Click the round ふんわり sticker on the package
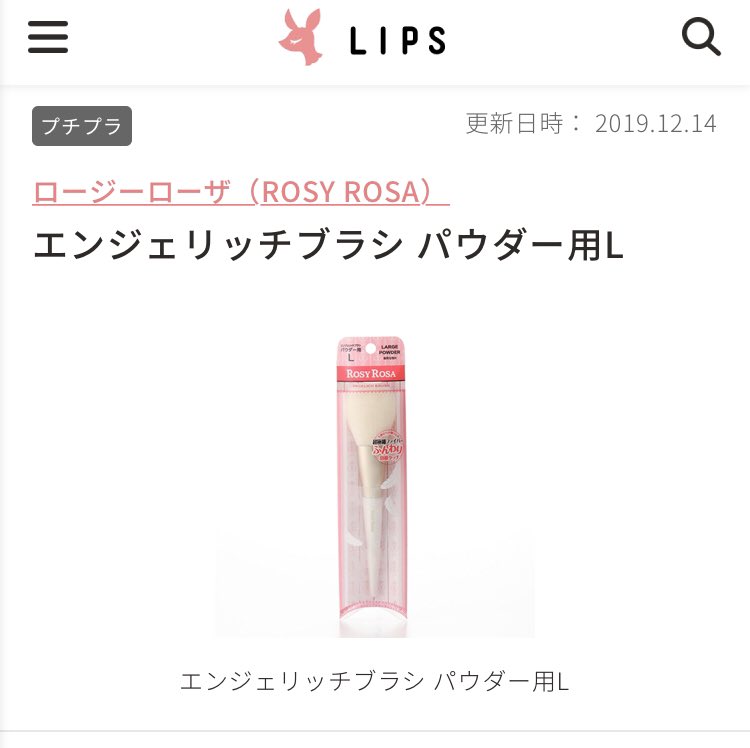 tap(388, 449)
